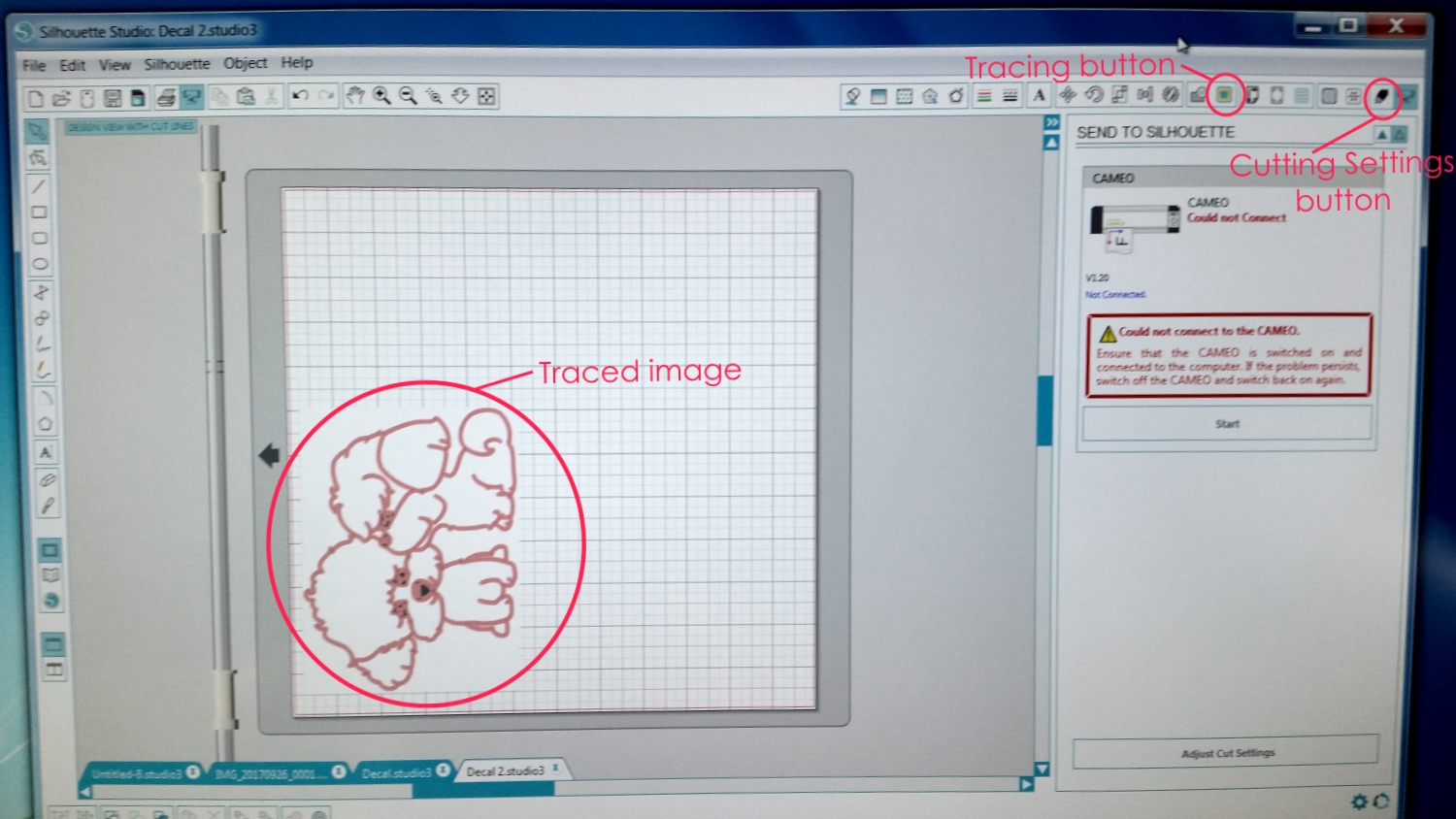Viewport: 1456px width, 819px height.
Task: Switch to Design view icon
Action: 49,550
